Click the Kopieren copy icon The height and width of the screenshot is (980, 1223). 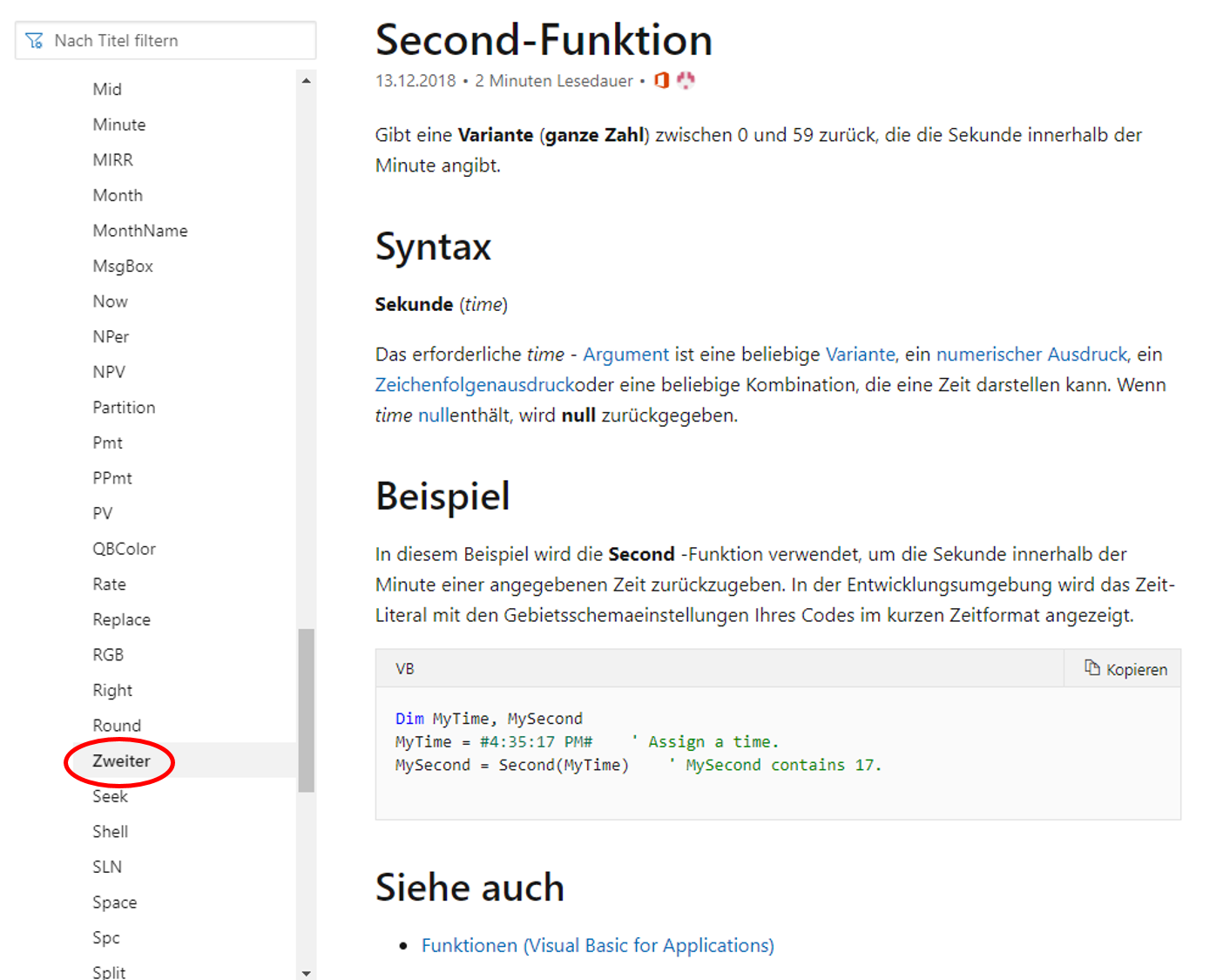[1091, 668]
